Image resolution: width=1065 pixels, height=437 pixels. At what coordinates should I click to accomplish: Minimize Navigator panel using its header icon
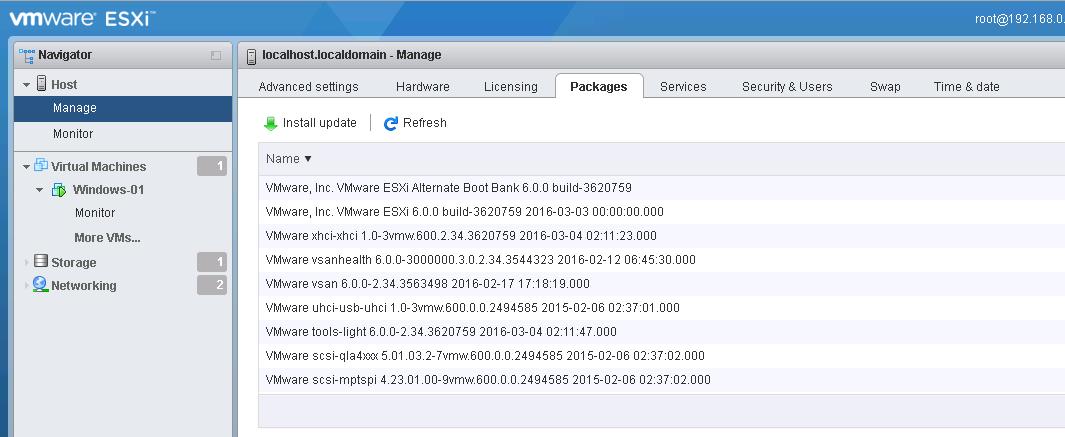(216, 55)
